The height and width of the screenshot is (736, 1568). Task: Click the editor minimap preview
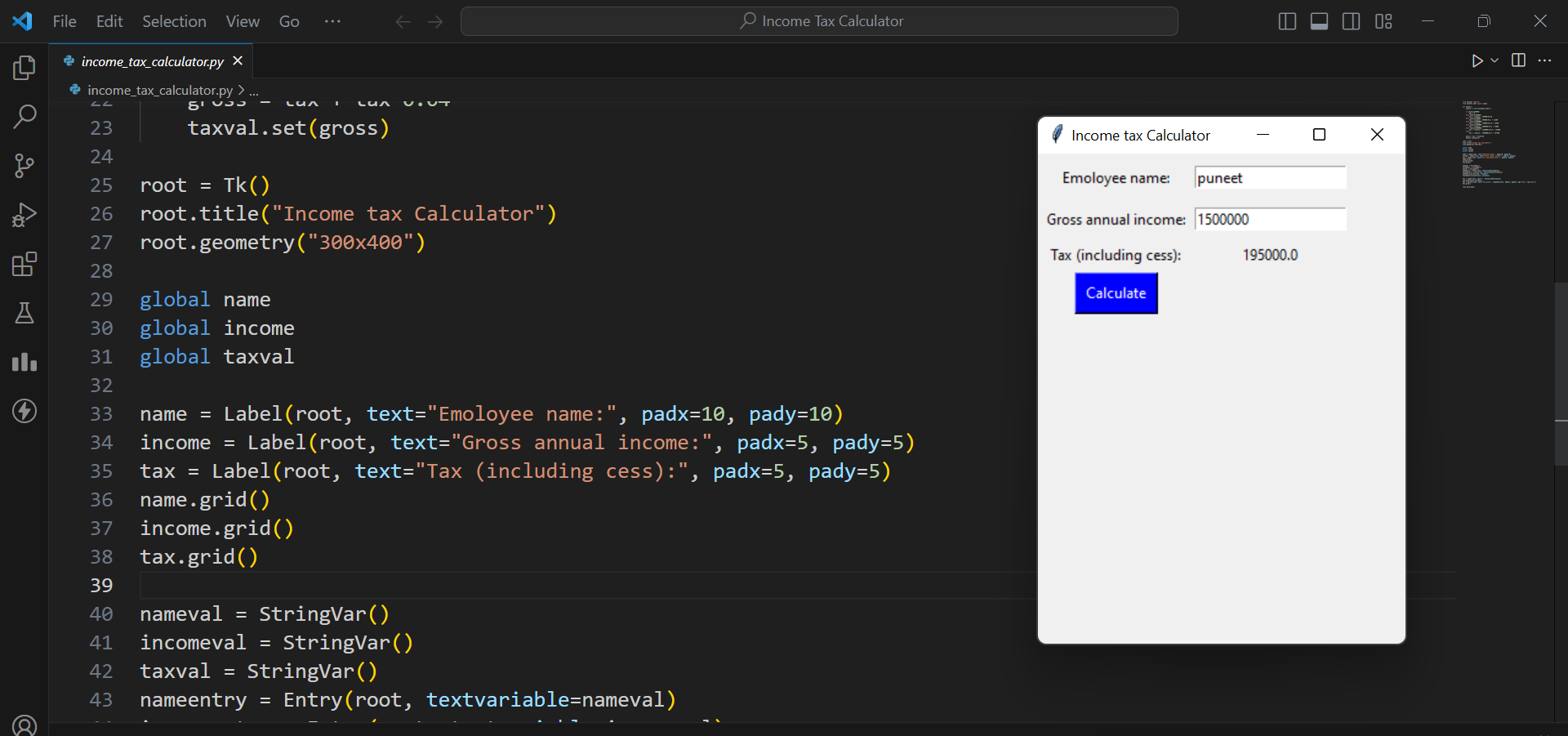[x=1499, y=145]
